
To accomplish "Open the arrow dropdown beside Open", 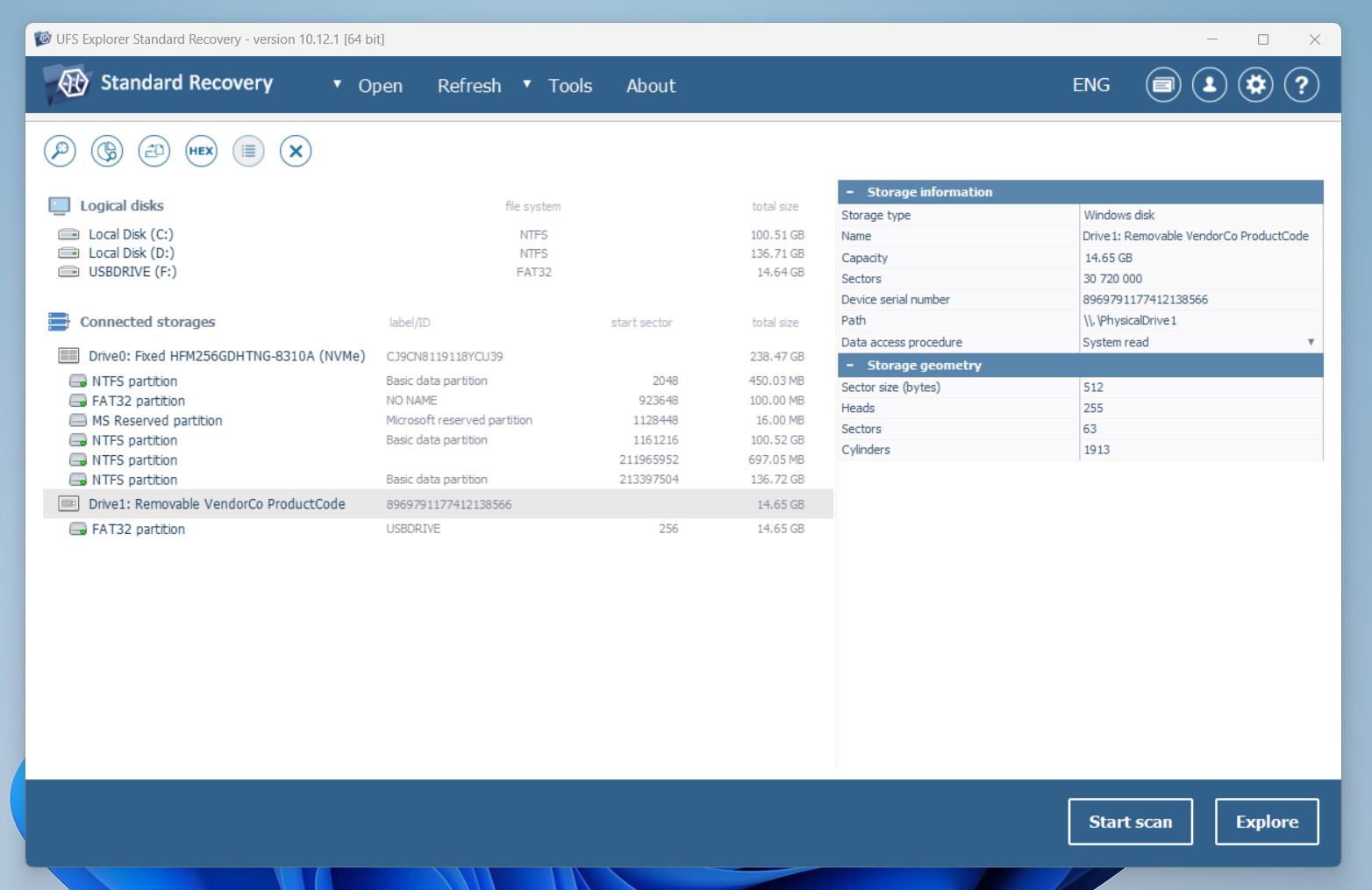I will pos(337,84).
